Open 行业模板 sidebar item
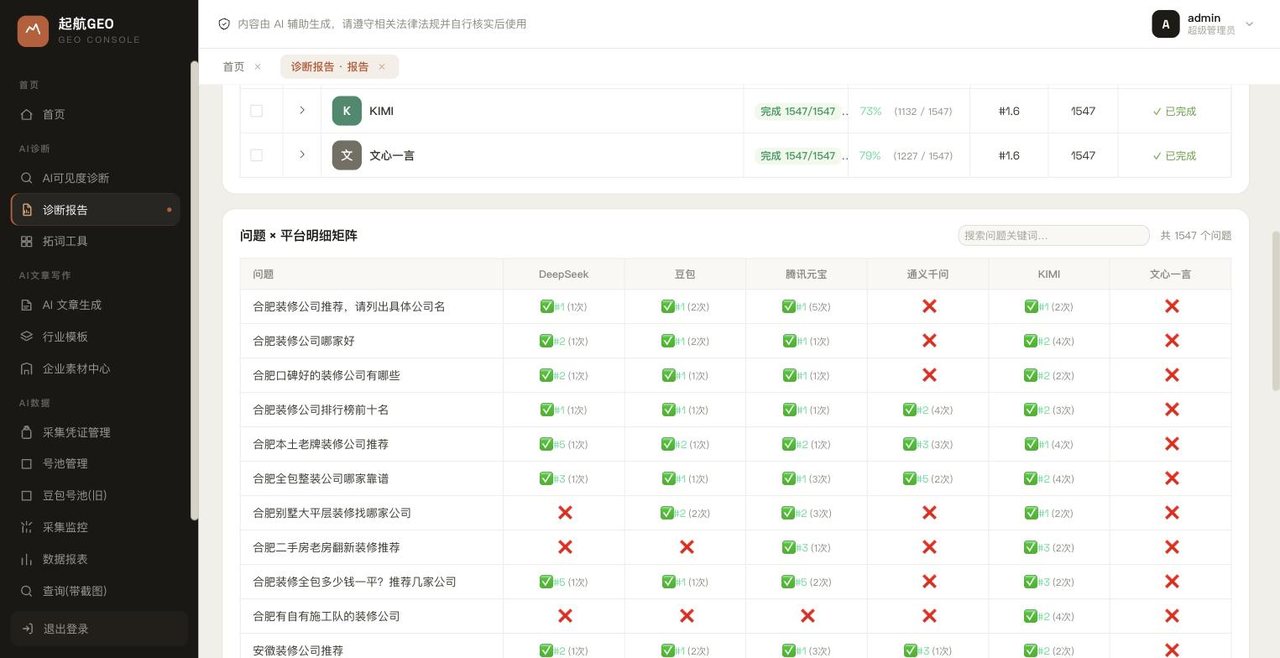1280x658 pixels. click(x=95, y=337)
